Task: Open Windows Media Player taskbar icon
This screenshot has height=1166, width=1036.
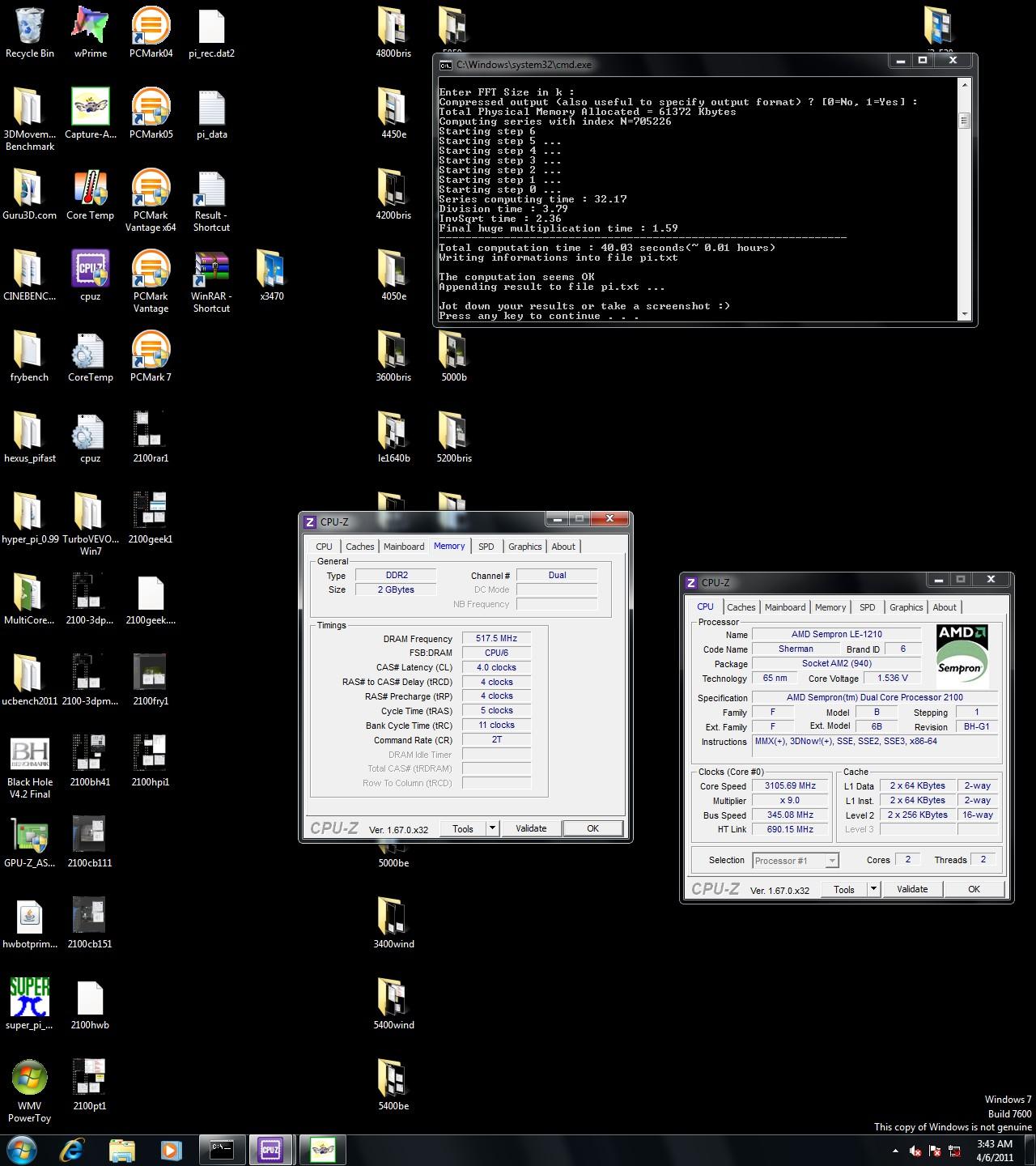Action: 171,1150
